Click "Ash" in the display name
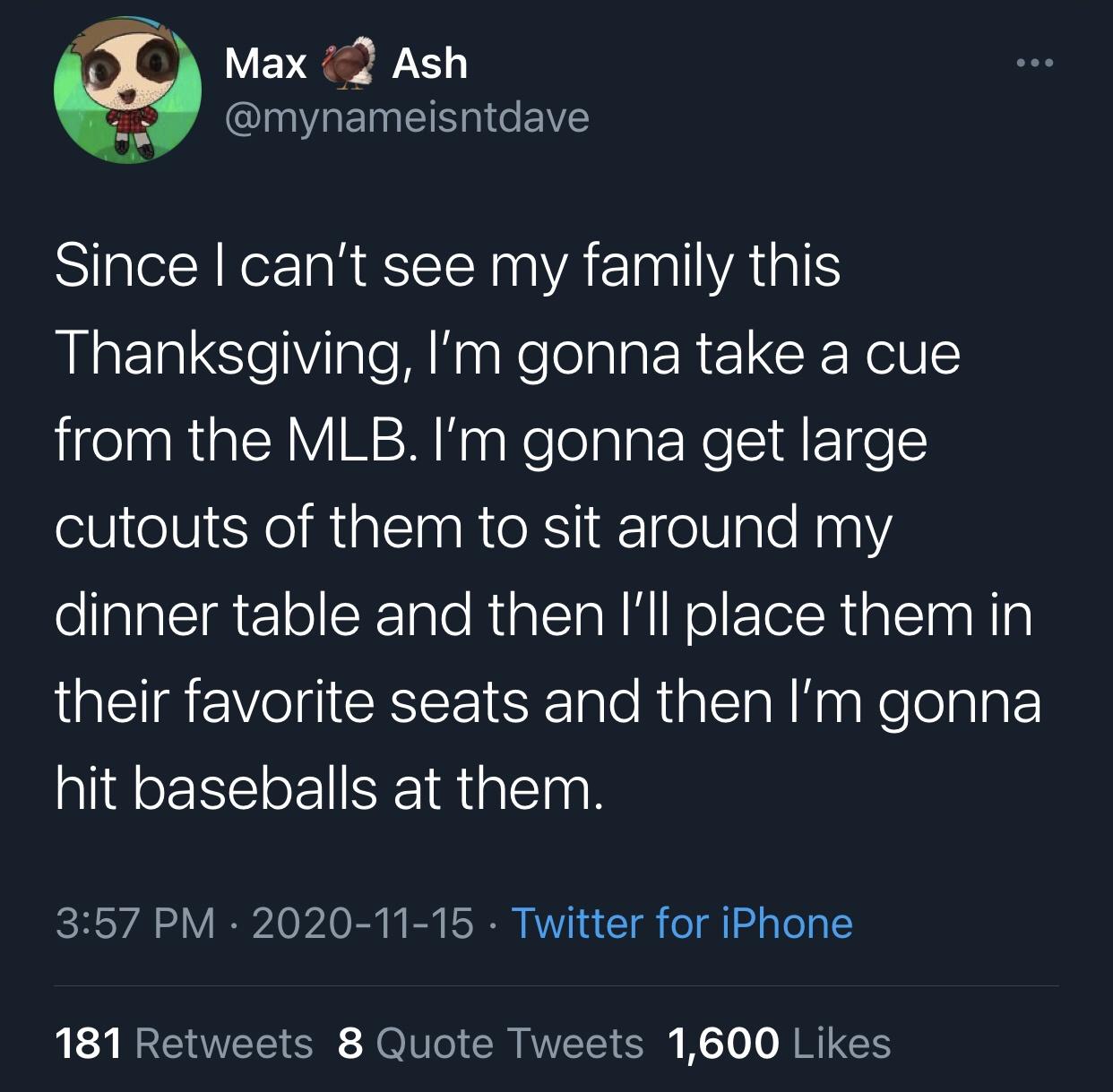 click(x=430, y=64)
